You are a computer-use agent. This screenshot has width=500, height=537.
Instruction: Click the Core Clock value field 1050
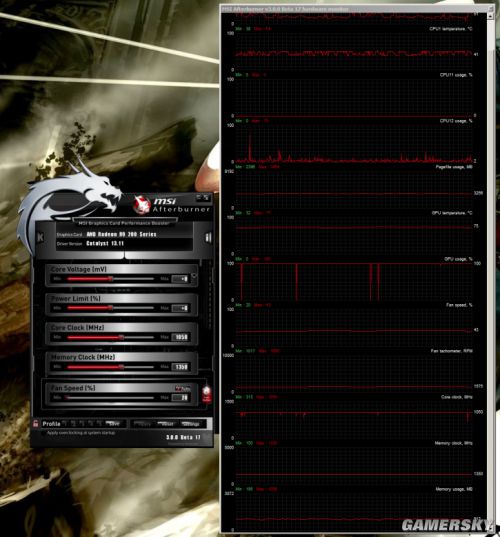pos(180,337)
